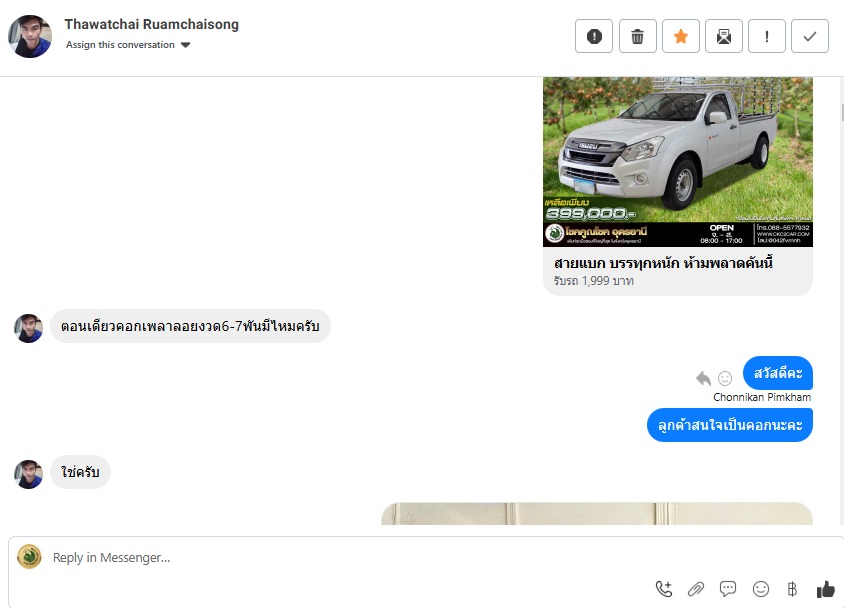Image resolution: width=844 pixels, height=608 pixels.
Task: Click the phone call request icon
Action: [x=664, y=589]
